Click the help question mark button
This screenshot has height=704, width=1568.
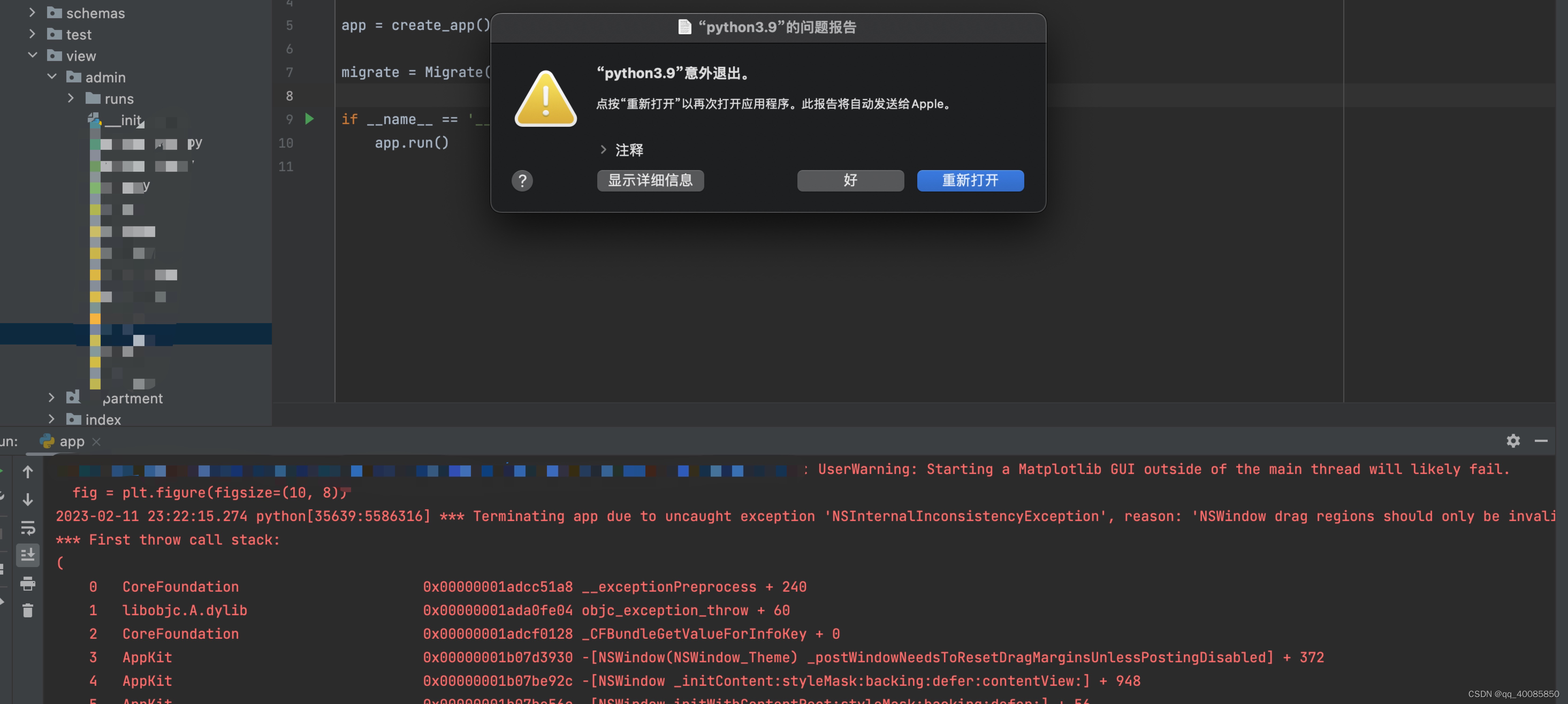point(522,181)
